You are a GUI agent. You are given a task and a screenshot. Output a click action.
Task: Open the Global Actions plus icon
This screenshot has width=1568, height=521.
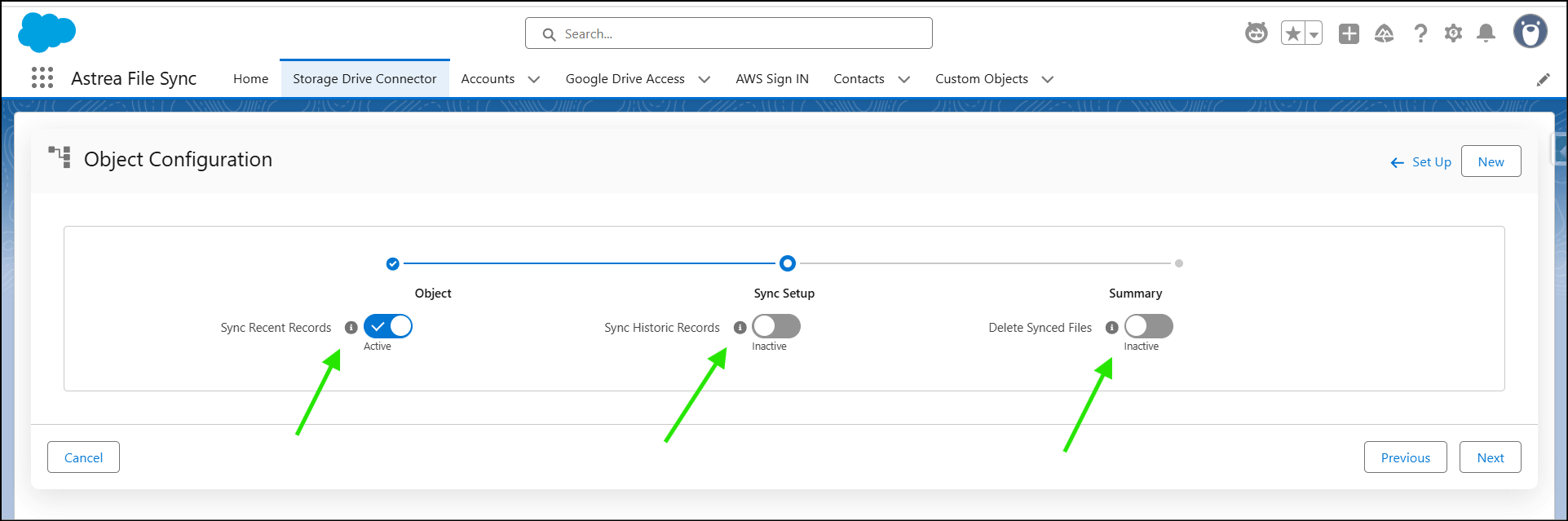[1349, 33]
